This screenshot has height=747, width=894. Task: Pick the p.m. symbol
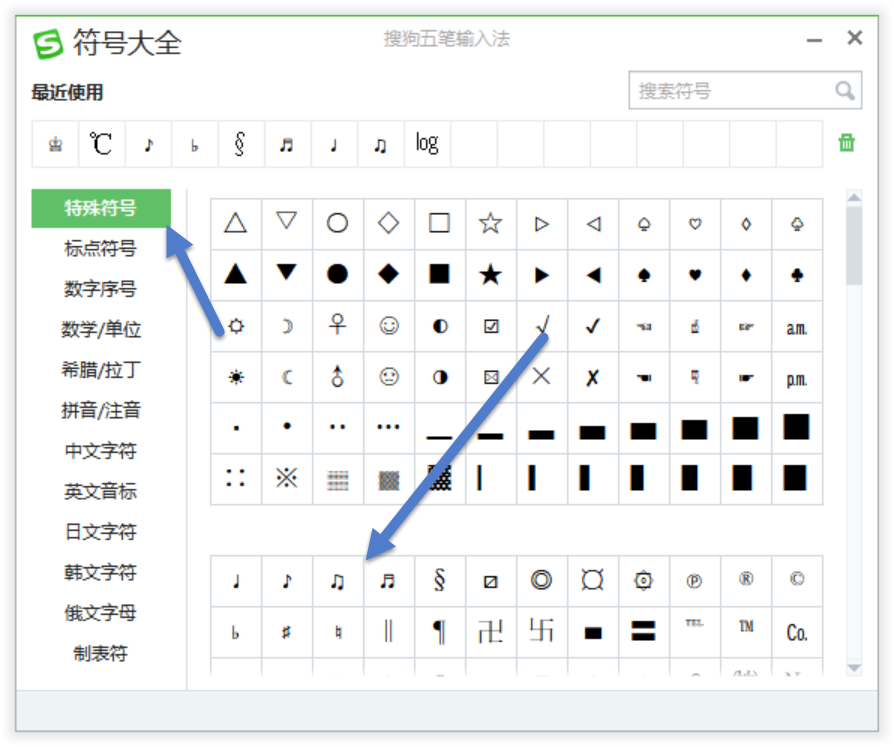click(x=797, y=377)
